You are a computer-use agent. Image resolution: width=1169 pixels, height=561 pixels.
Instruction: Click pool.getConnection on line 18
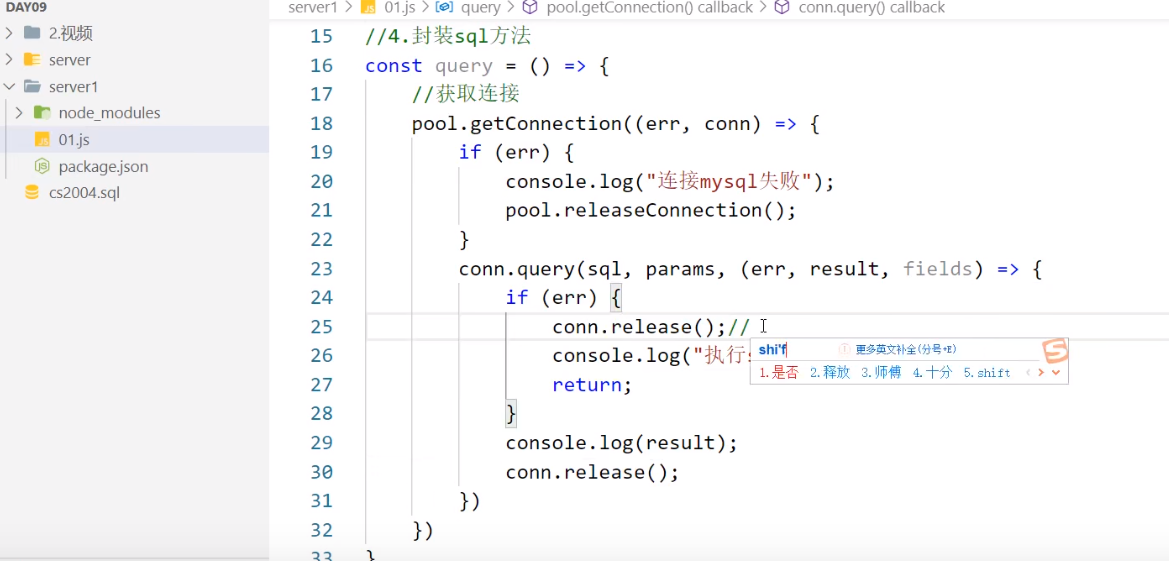point(517,124)
